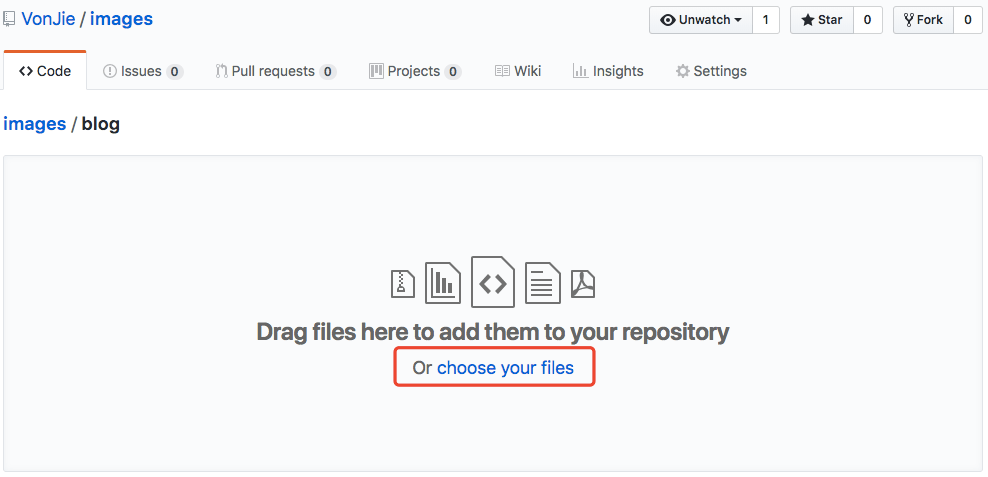Screen dimensions: 988x477
Task: Star the repository
Action: 822,20
